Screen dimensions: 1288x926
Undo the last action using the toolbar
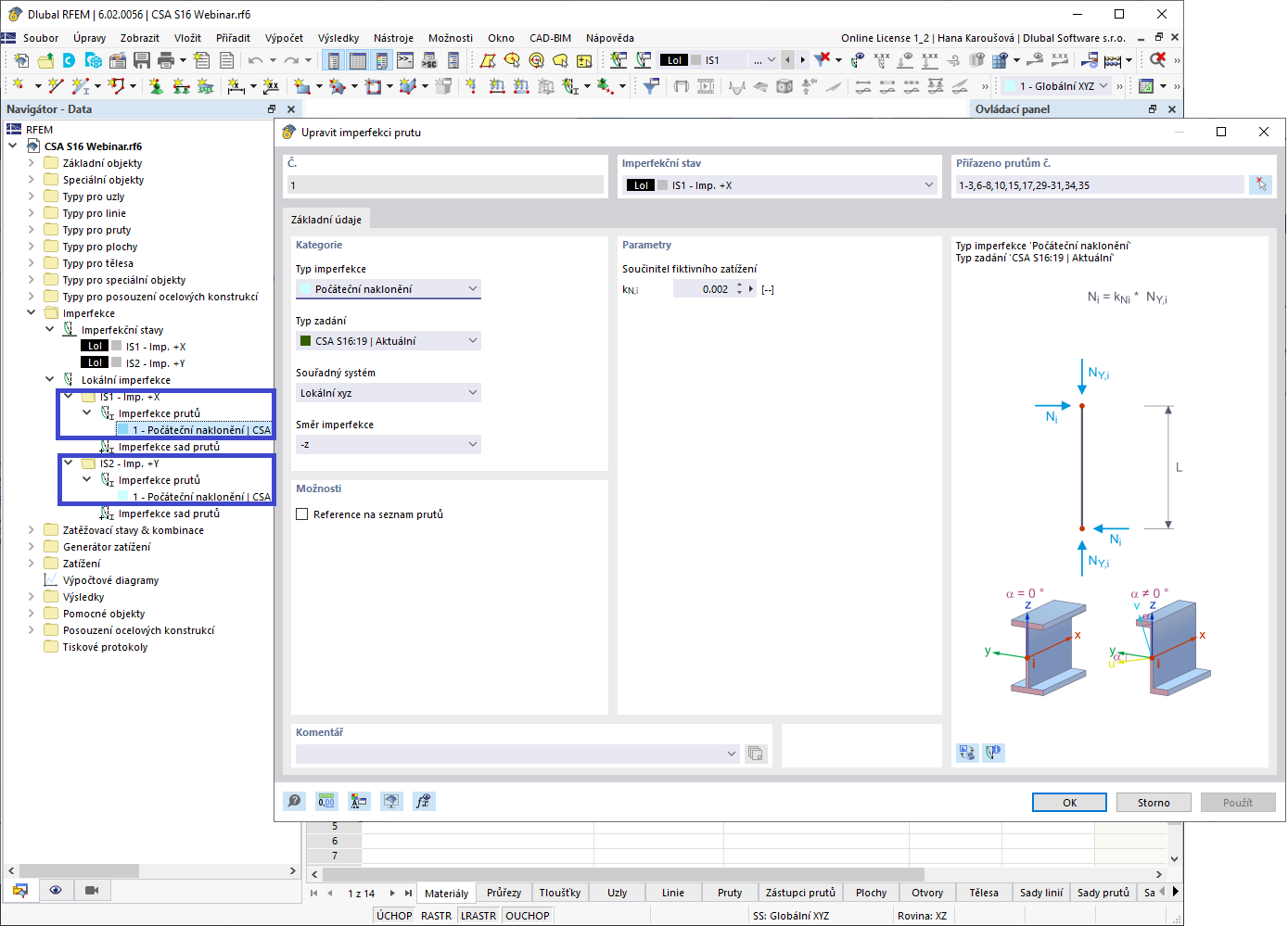(255, 60)
